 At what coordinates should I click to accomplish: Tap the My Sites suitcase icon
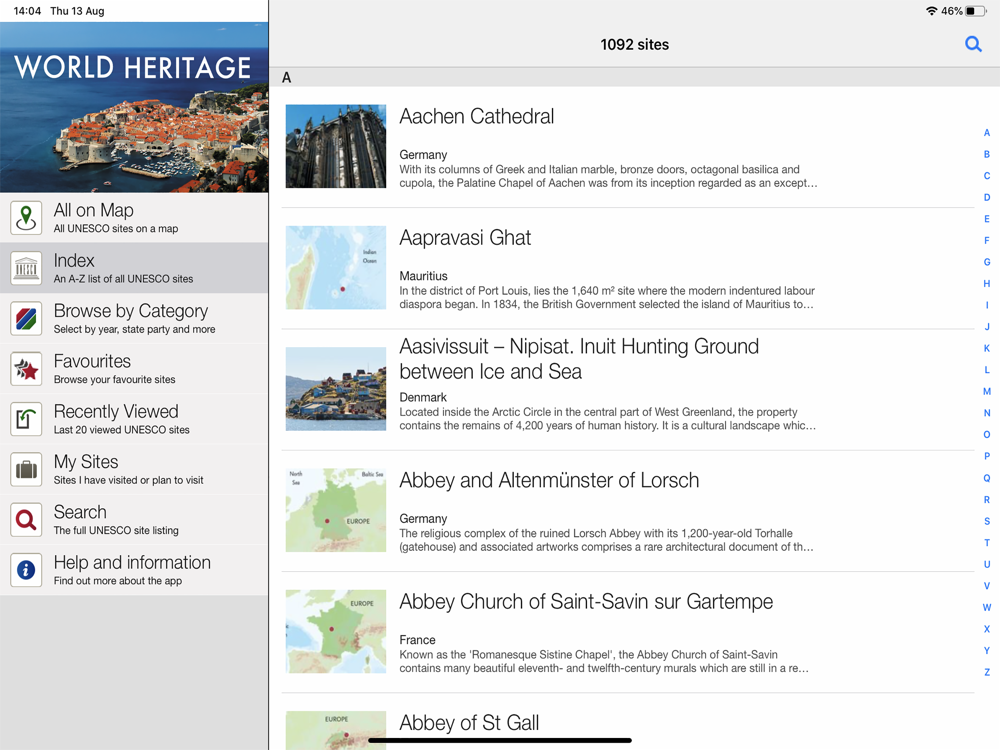[26, 469]
